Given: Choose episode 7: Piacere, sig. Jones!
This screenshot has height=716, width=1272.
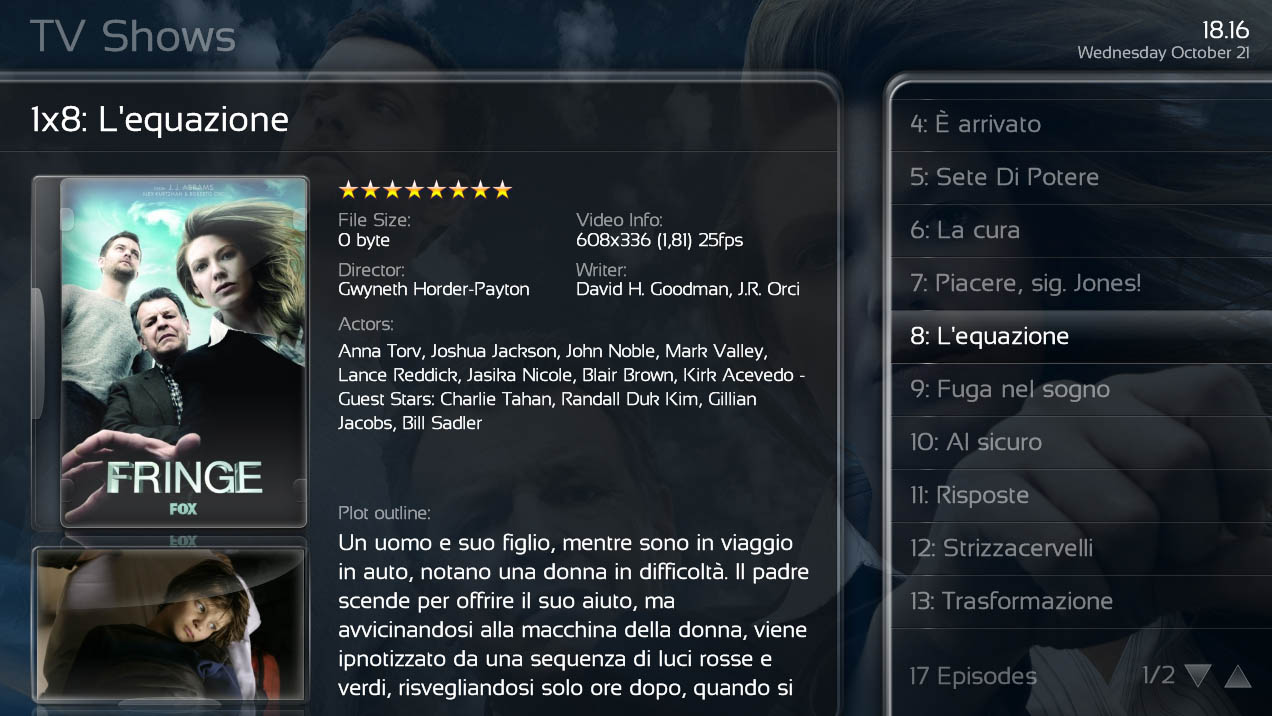Looking at the screenshot, I should pyautogui.click(x=1080, y=283).
